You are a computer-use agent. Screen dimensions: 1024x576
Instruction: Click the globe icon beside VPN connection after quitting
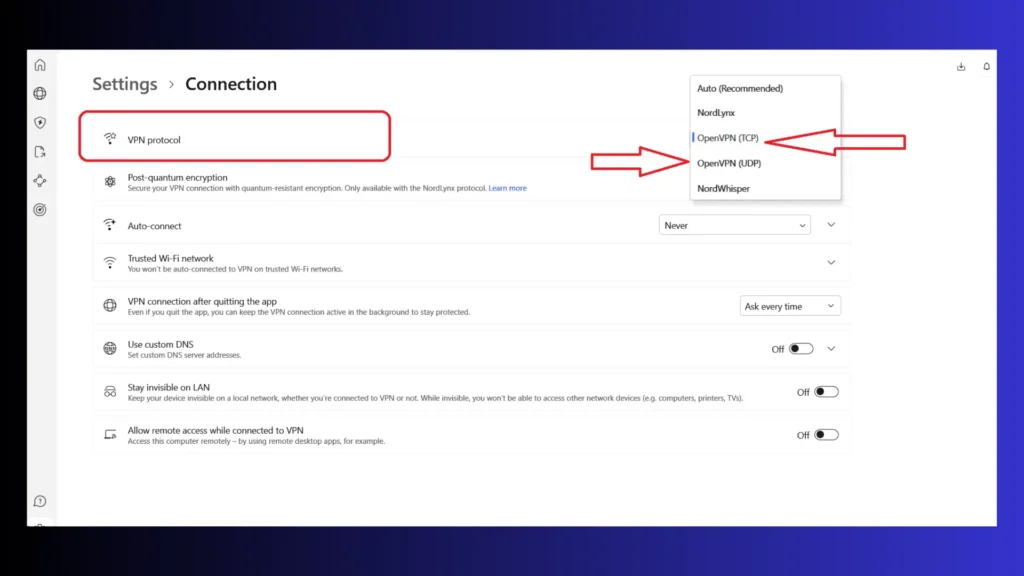[110, 305]
